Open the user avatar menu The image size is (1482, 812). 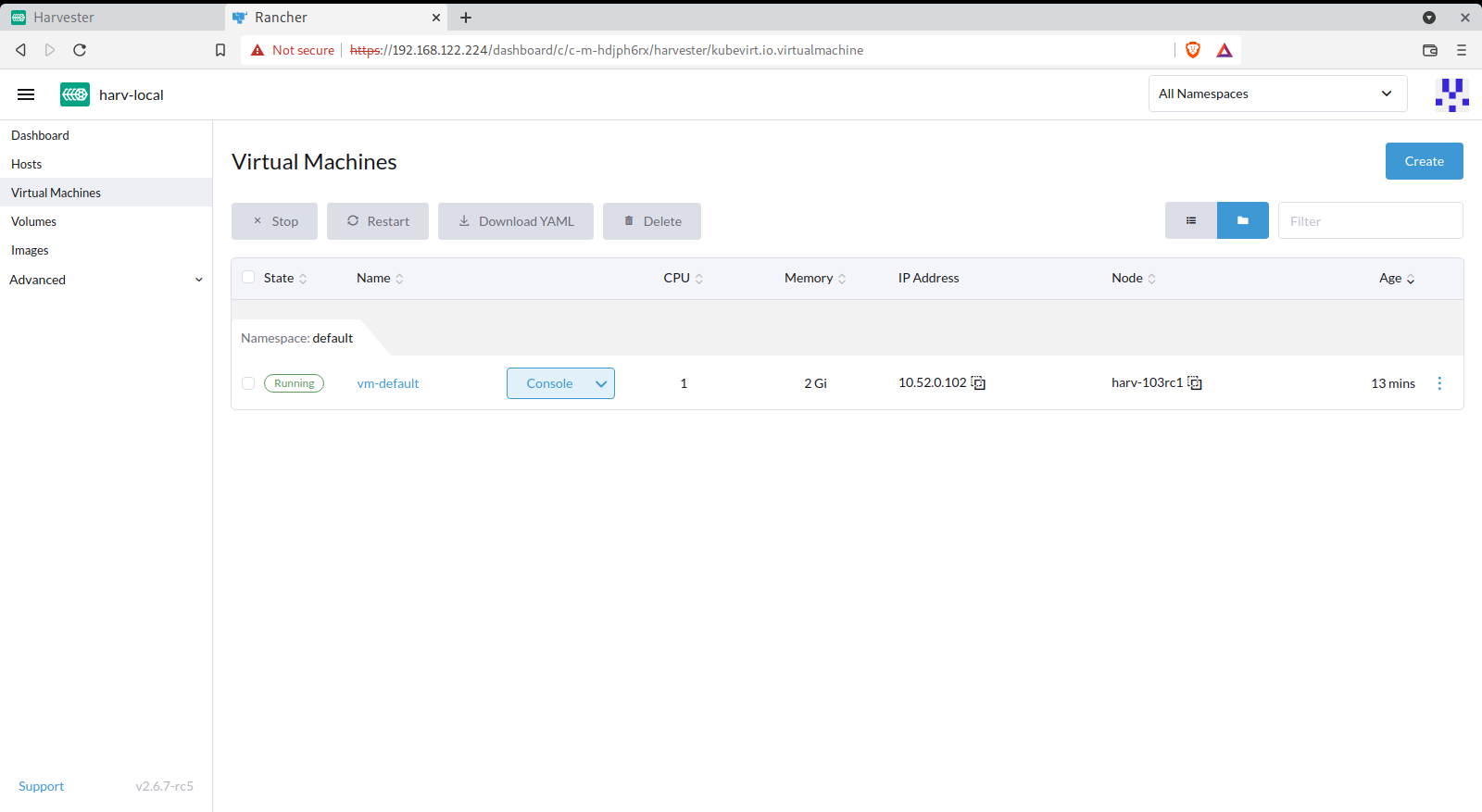point(1451,94)
